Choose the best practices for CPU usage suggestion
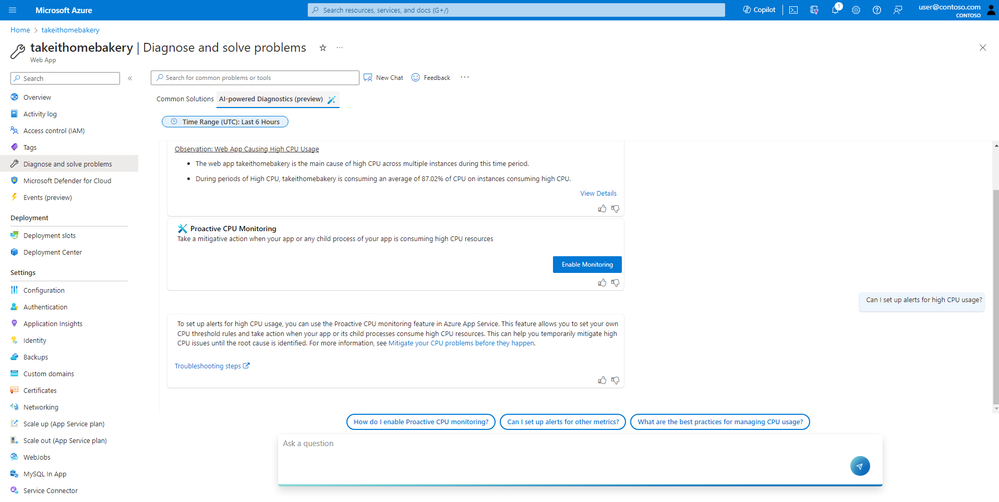 pyautogui.click(x=720, y=422)
